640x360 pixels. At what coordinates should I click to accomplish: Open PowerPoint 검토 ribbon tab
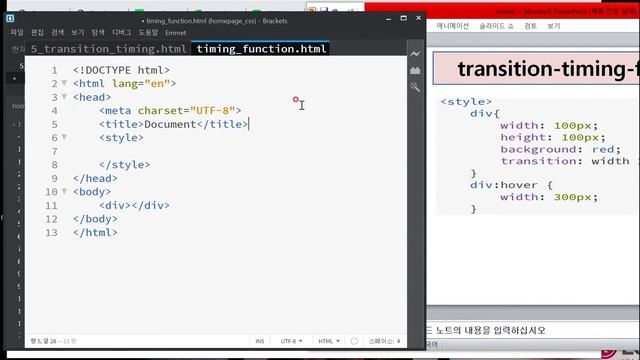[x=530, y=26]
